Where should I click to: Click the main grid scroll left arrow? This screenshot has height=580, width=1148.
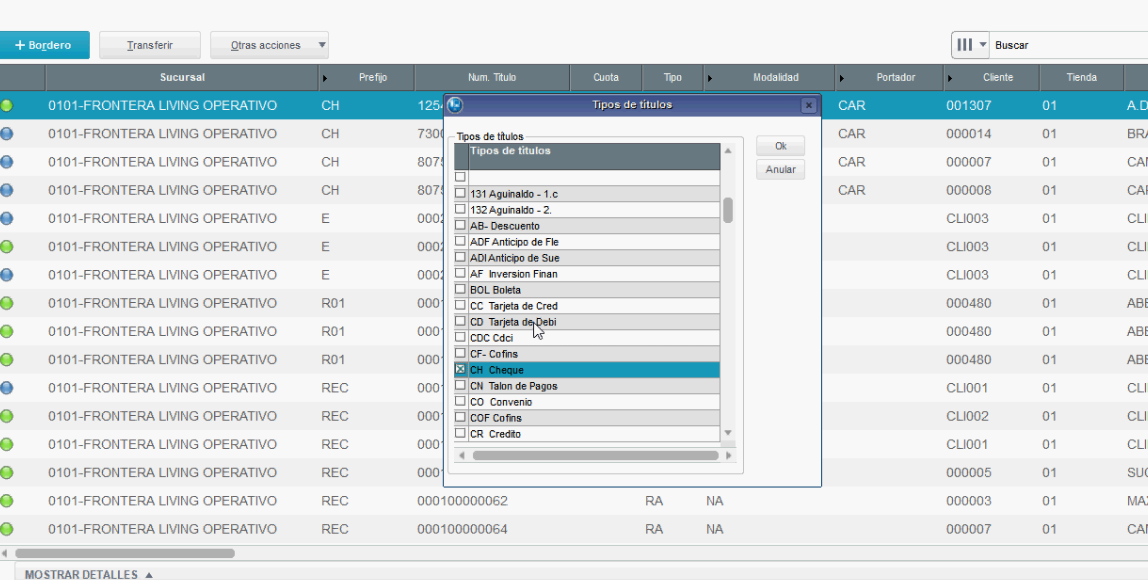pos(5,554)
